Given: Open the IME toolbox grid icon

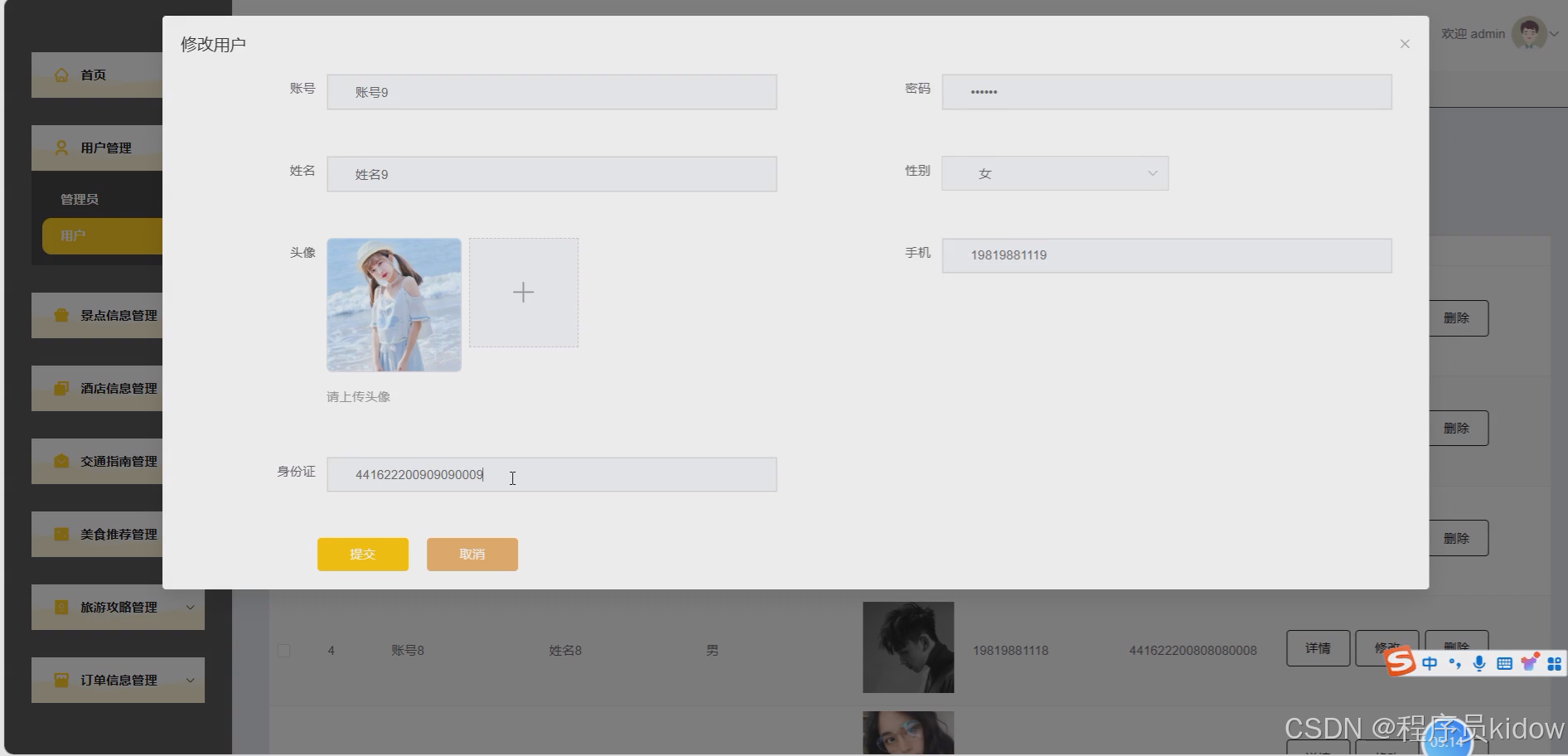Looking at the screenshot, I should (1555, 663).
